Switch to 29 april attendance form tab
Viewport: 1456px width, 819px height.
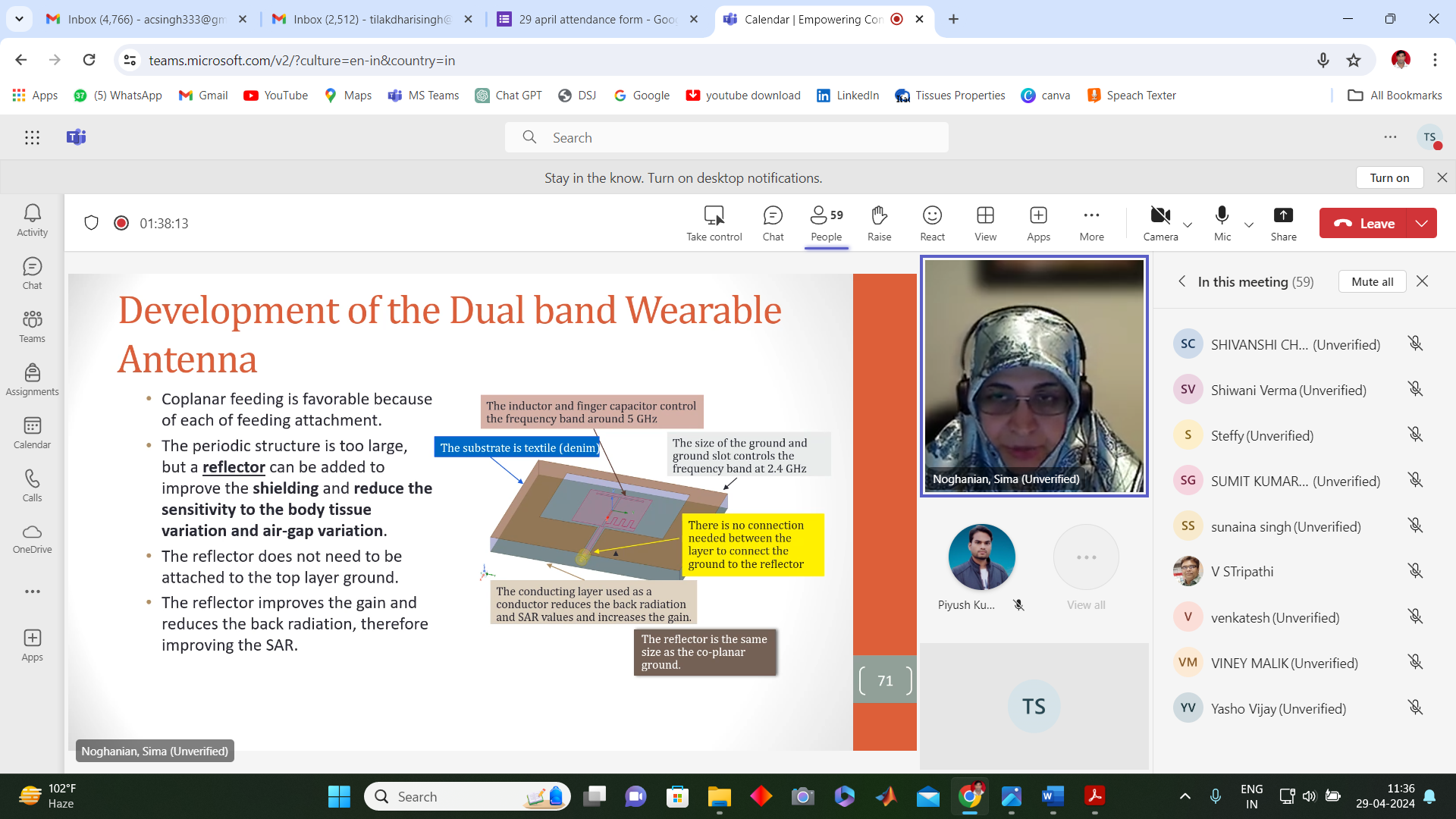[x=597, y=19]
